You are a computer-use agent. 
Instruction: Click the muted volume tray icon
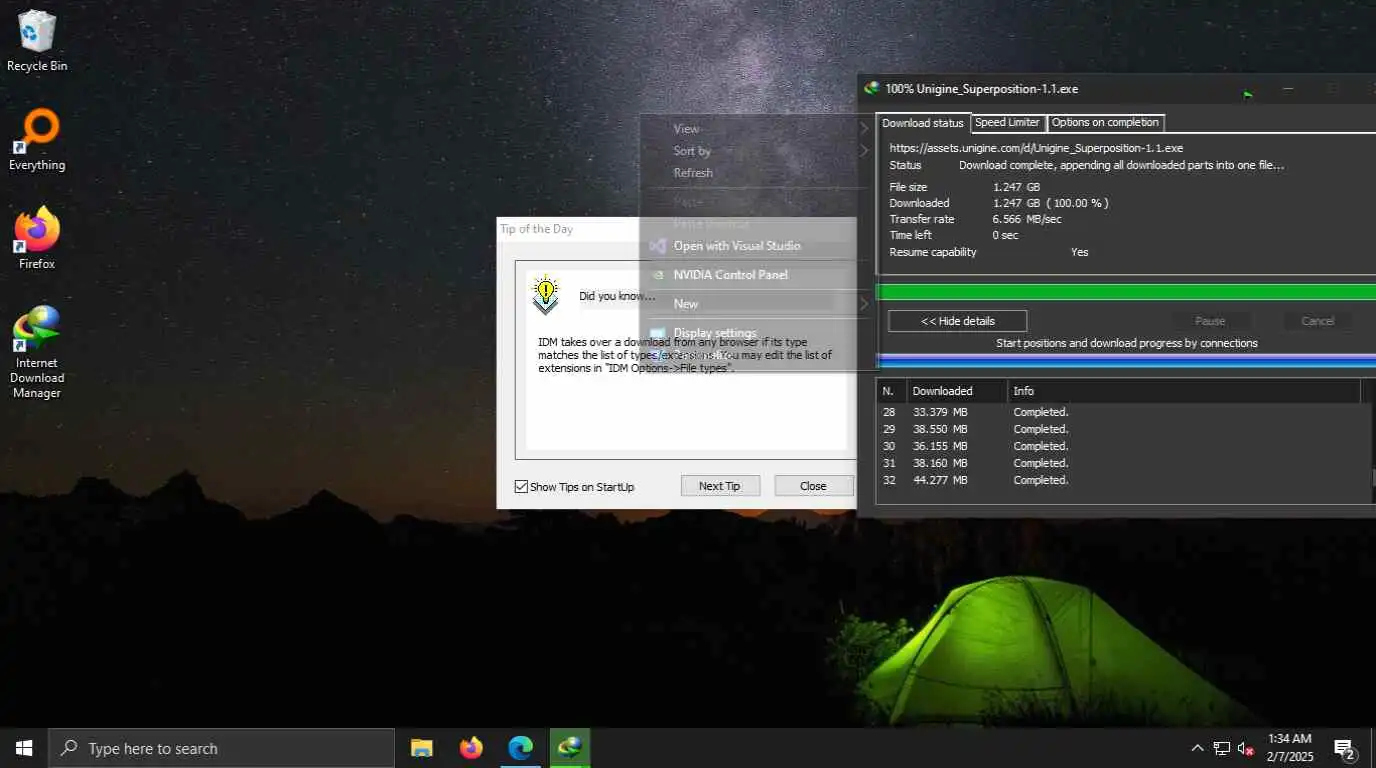(x=1246, y=748)
